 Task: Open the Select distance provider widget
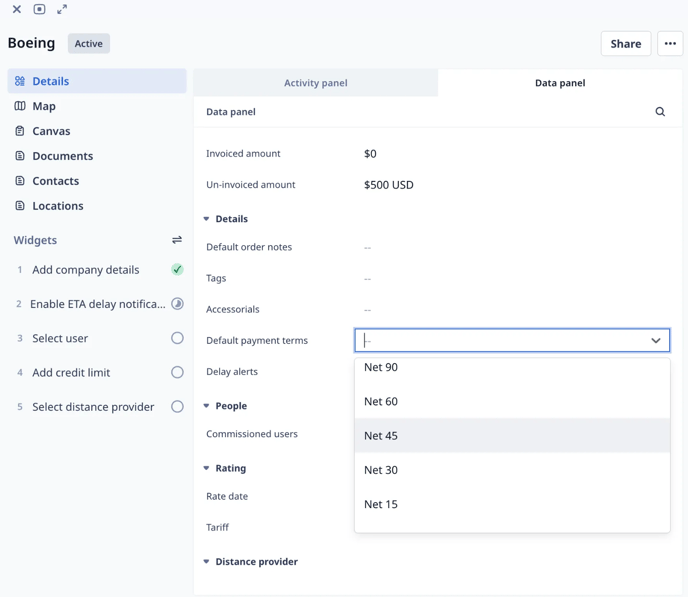(93, 407)
